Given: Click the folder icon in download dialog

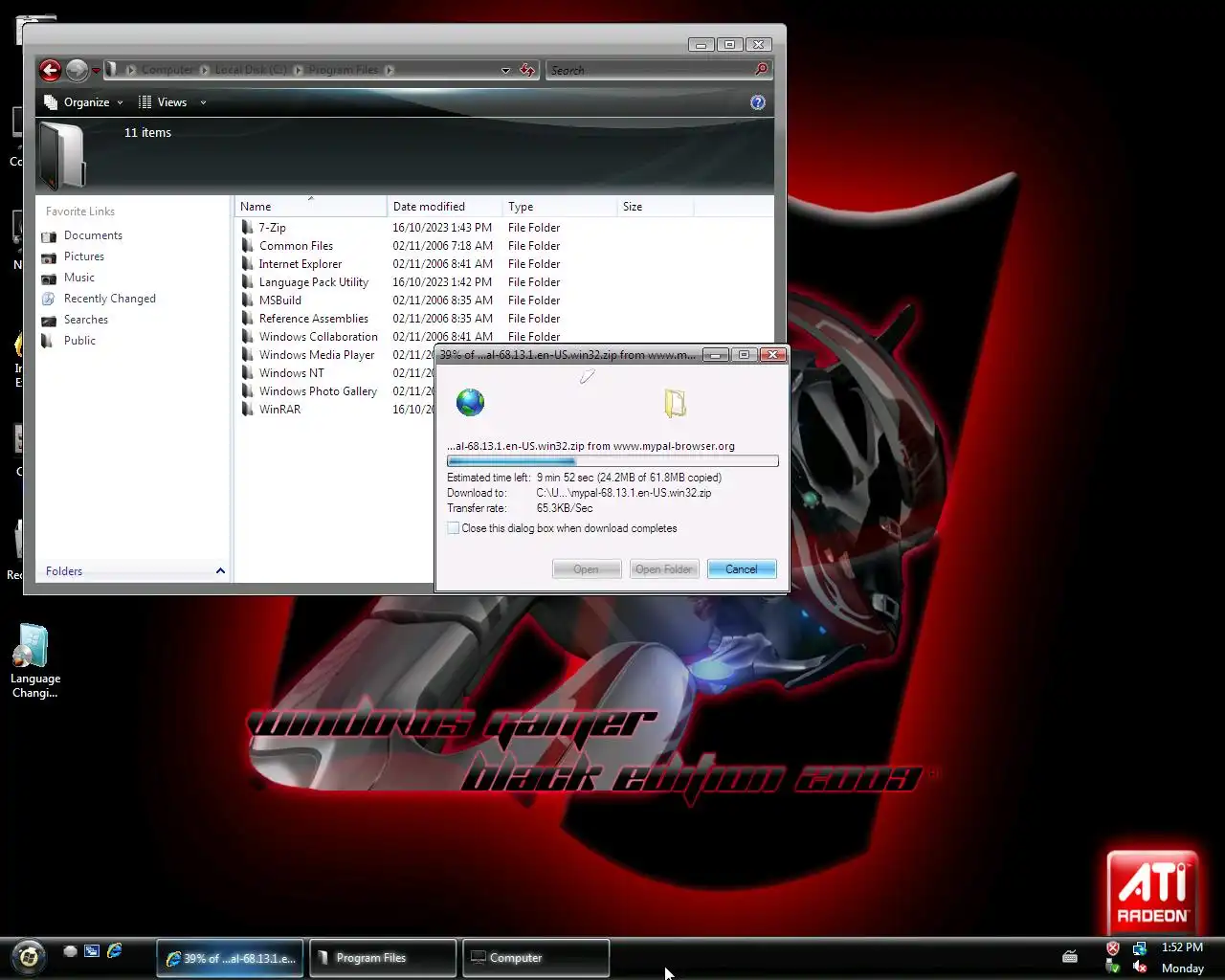Looking at the screenshot, I should [x=675, y=403].
